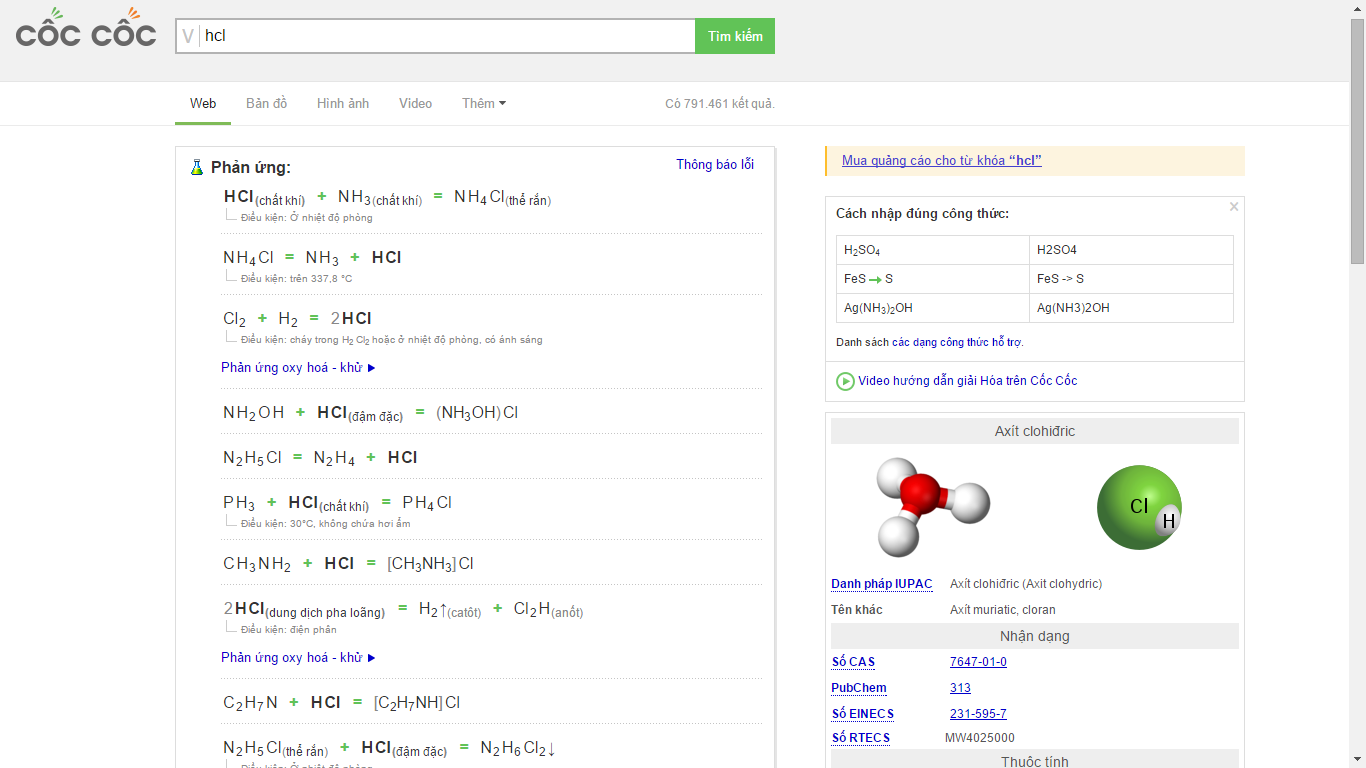Open the Video search tab
This screenshot has width=1366, height=768.
[415, 104]
